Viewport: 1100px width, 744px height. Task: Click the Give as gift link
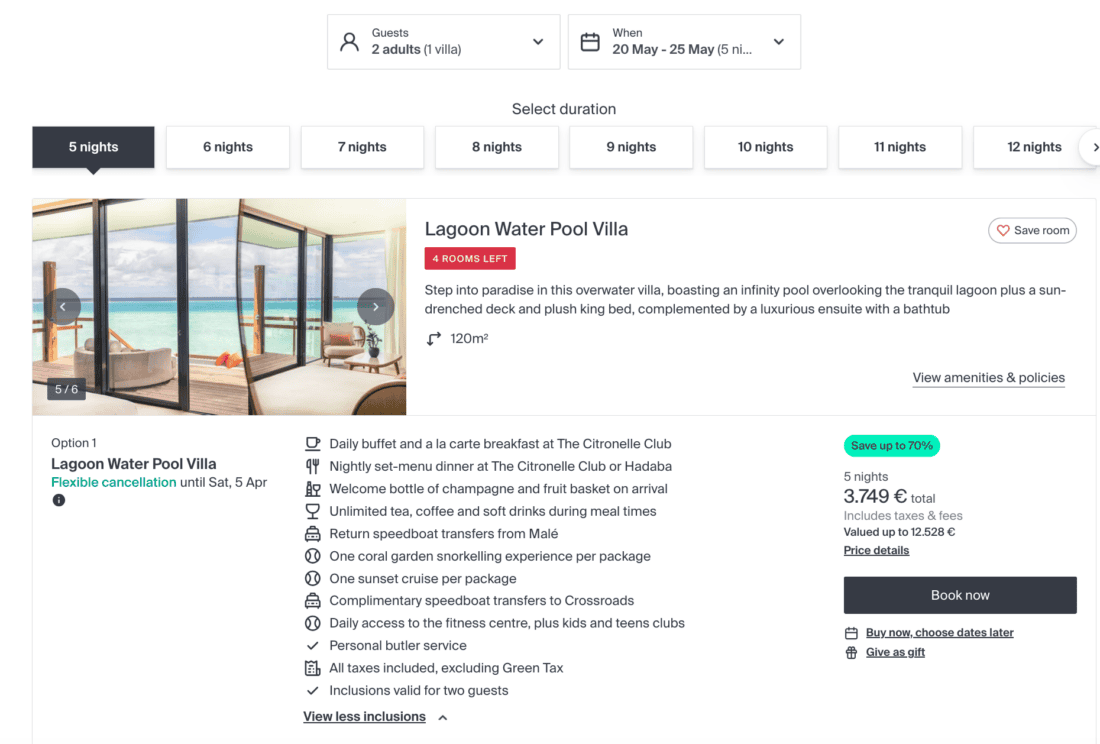pos(895,653)
